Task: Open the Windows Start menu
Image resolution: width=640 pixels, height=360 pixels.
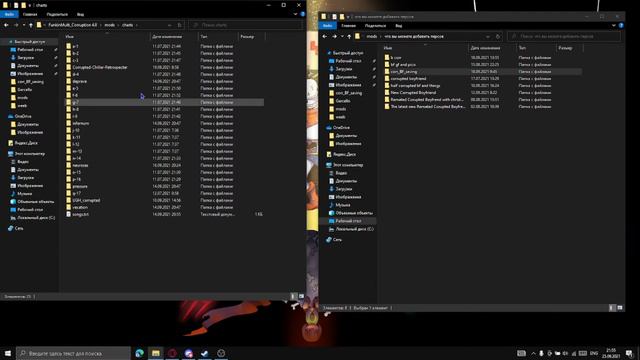Action: (x=8, y=353)
